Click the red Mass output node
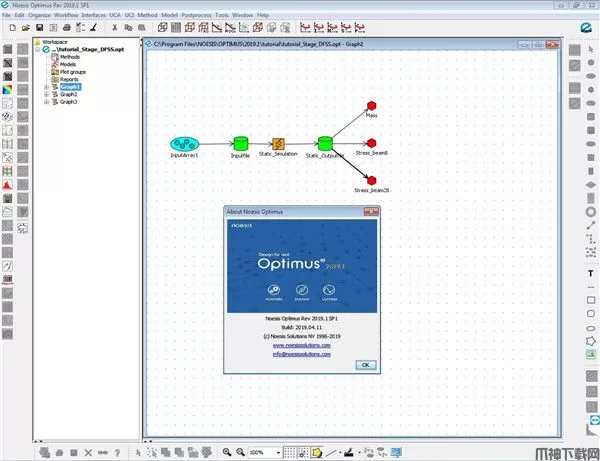600x461 pixels. pyautogui.click(x=371, y=105)
